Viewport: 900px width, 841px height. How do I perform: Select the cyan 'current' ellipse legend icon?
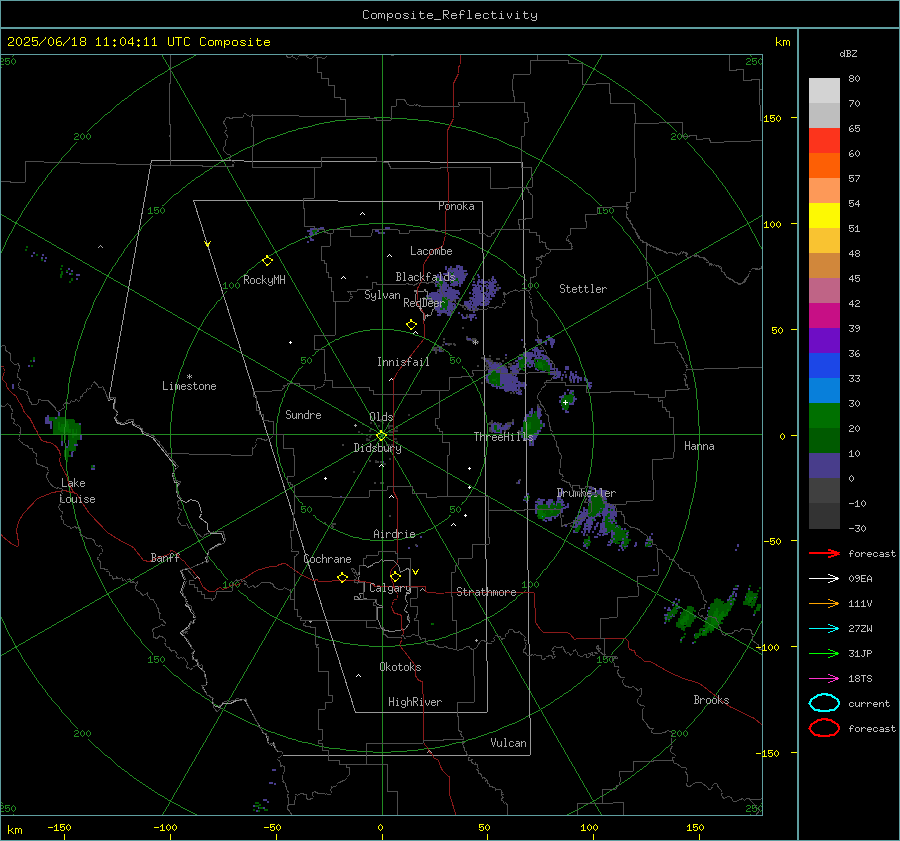coord(824,703)
